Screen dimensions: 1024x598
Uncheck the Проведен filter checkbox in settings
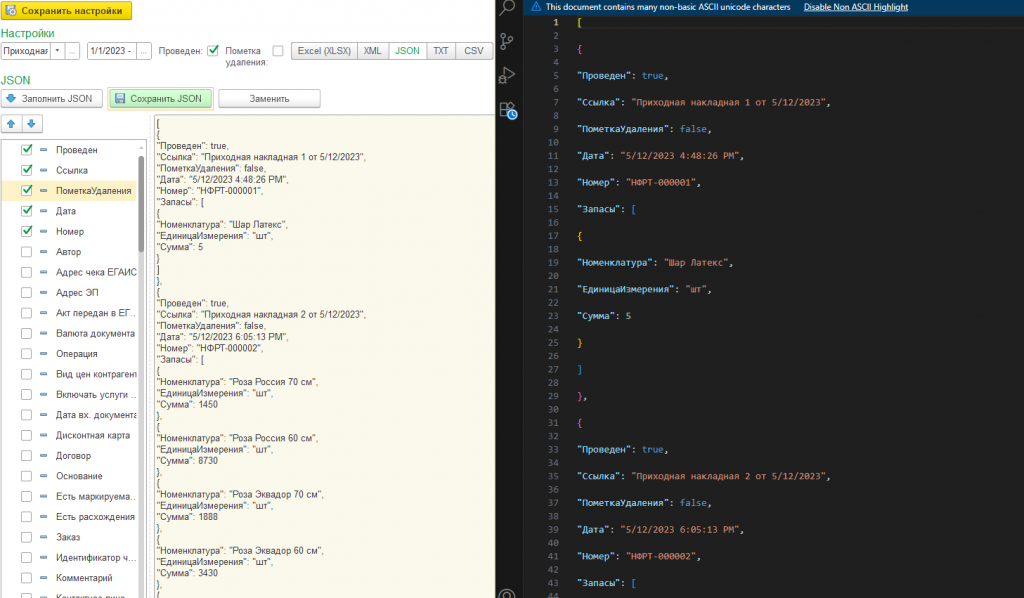click(213, 51)
